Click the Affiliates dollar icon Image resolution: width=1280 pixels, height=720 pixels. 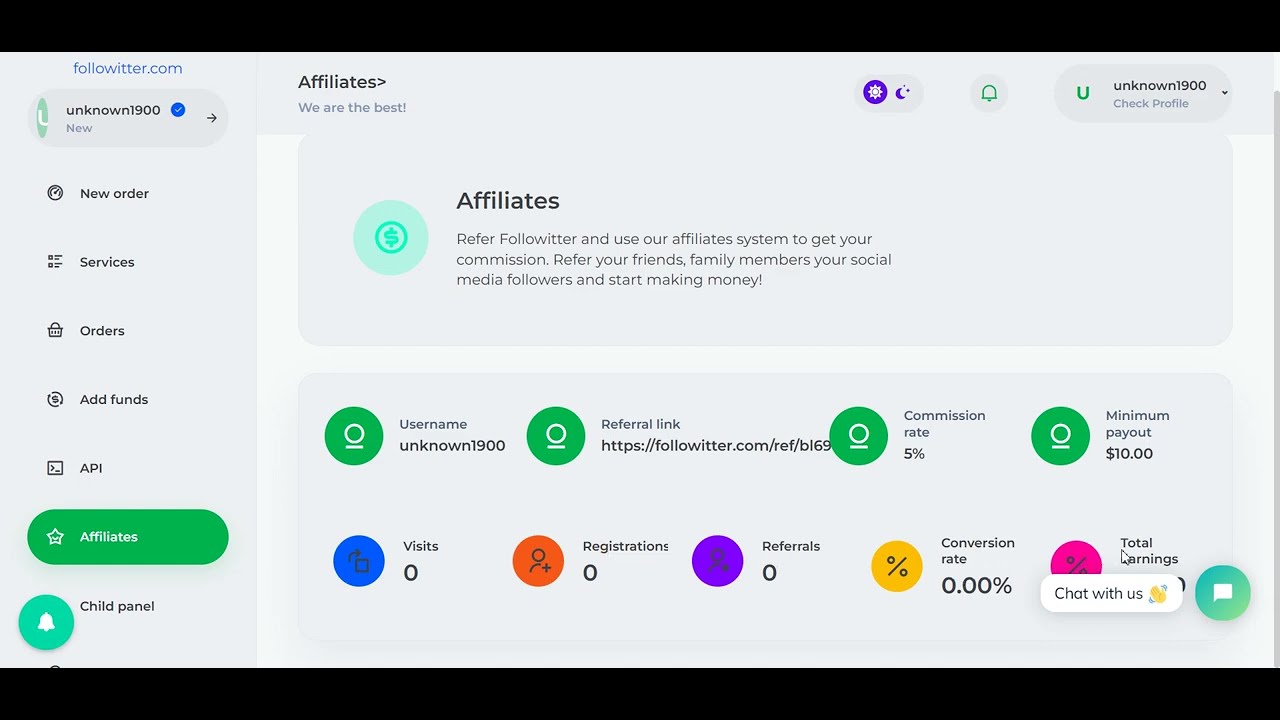click(391, 237)
